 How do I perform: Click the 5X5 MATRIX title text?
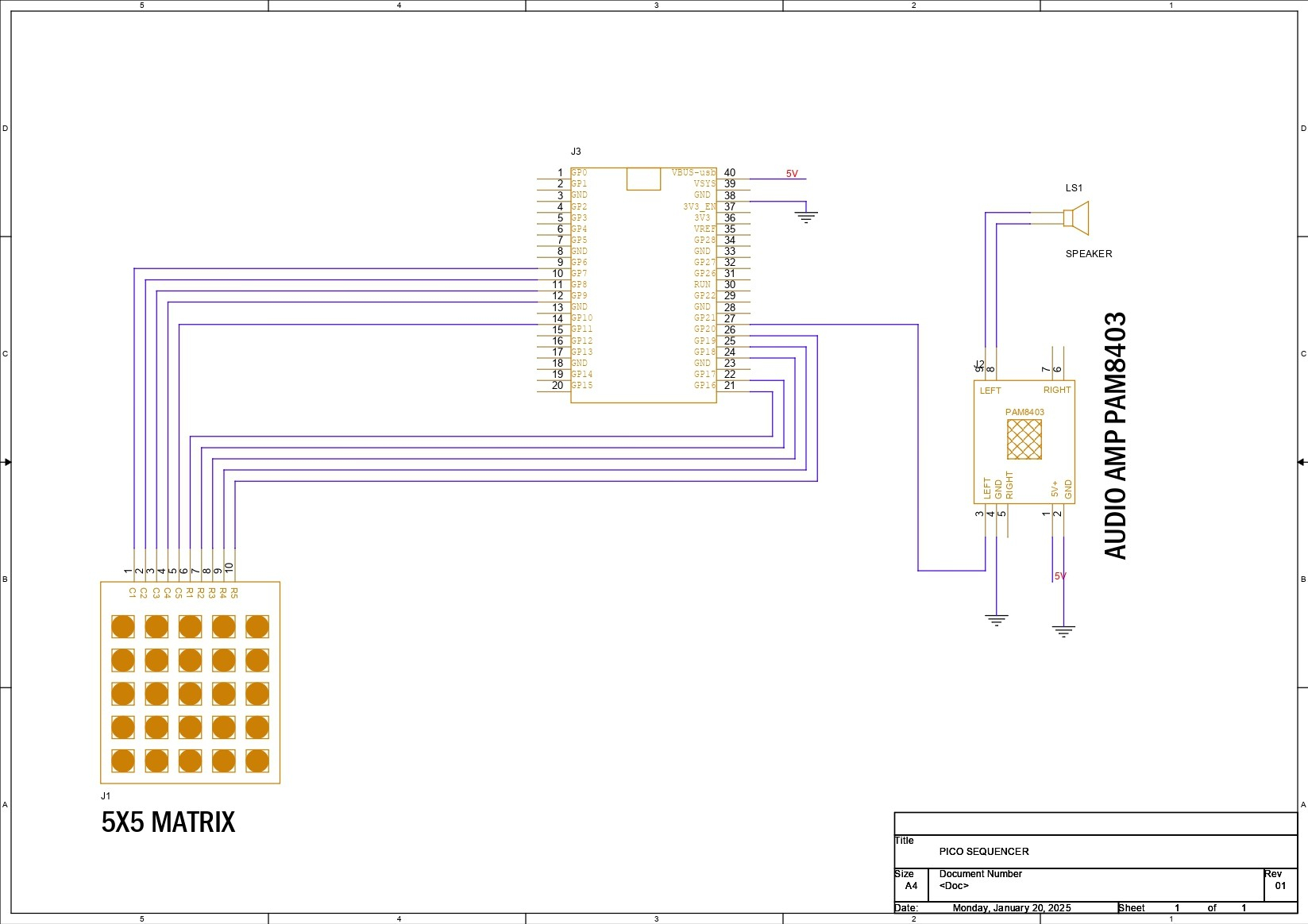tap(168, 822)
